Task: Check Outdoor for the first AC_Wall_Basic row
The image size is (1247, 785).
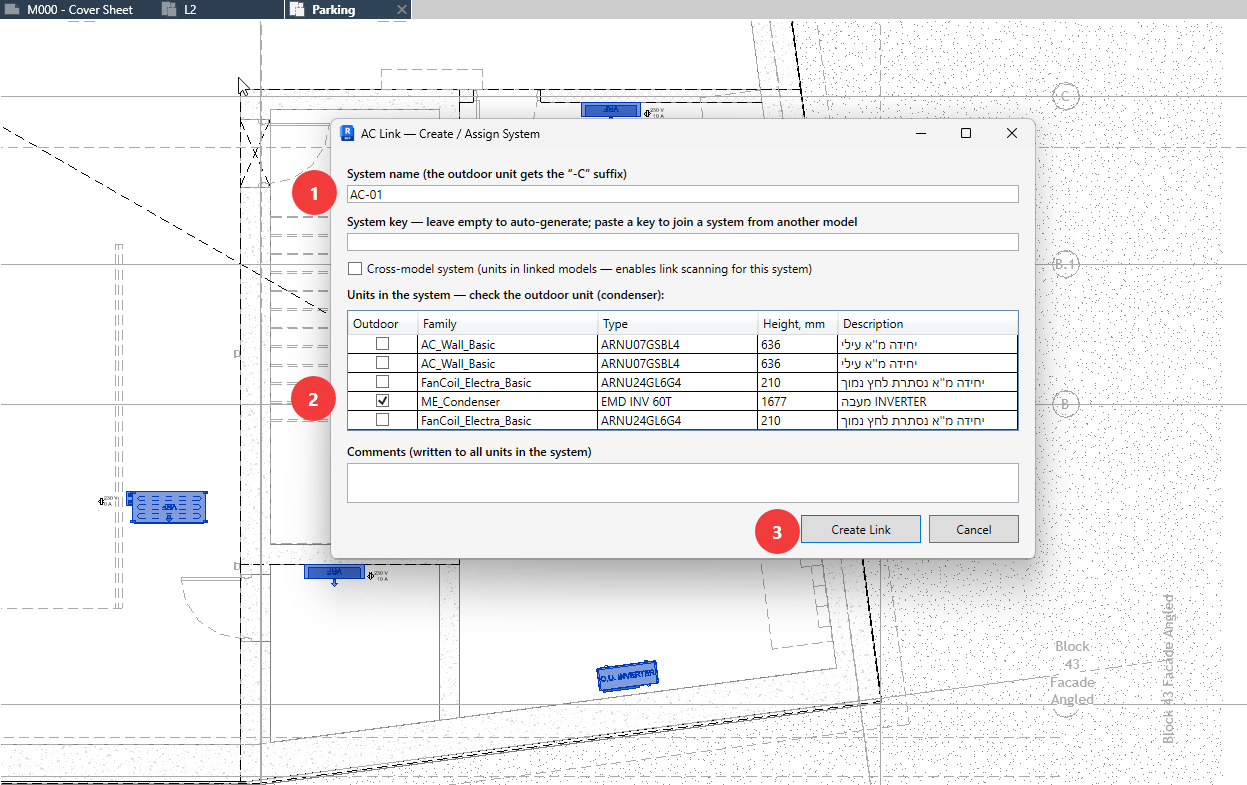Action: pos(382,344)
